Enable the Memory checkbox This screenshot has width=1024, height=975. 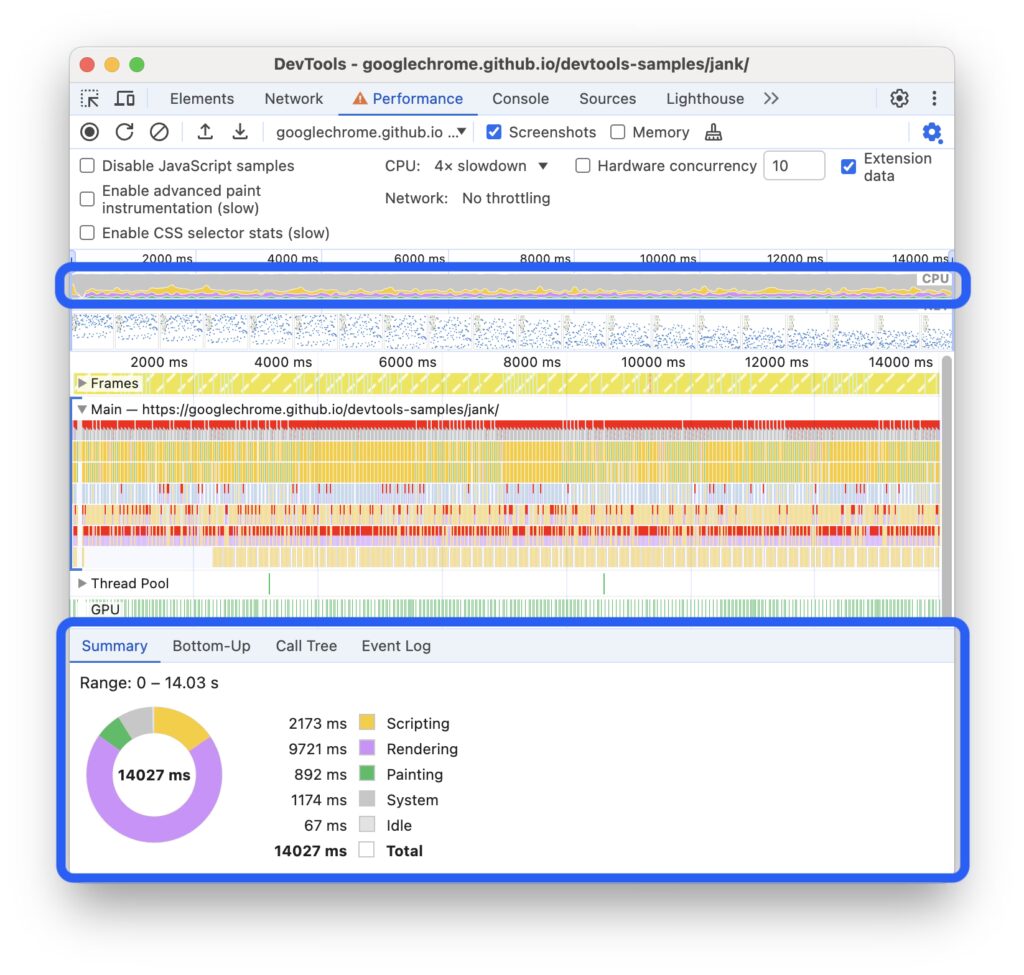coord(618,132)
